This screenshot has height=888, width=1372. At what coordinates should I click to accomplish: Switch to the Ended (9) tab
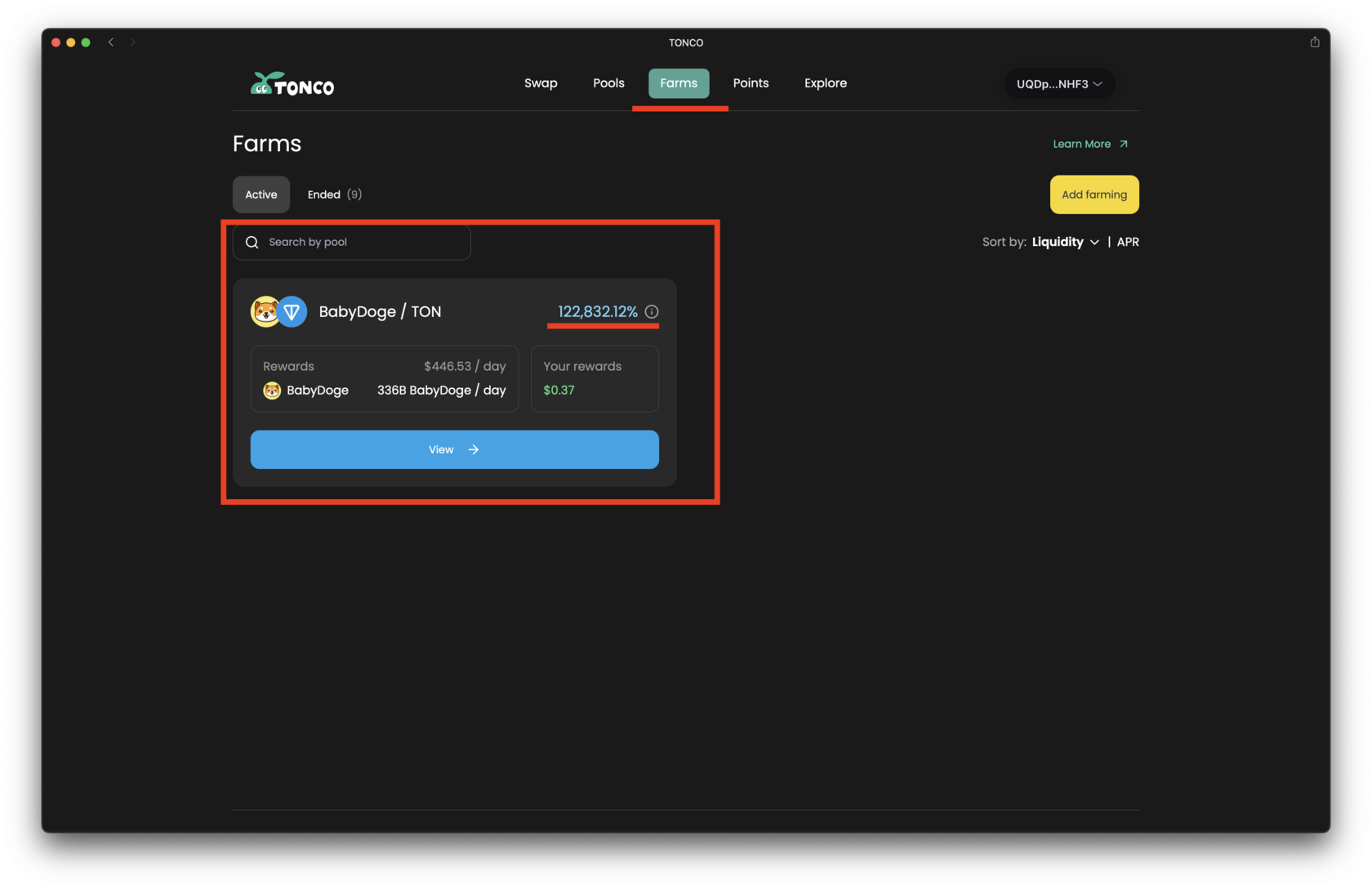coord(335,194)
